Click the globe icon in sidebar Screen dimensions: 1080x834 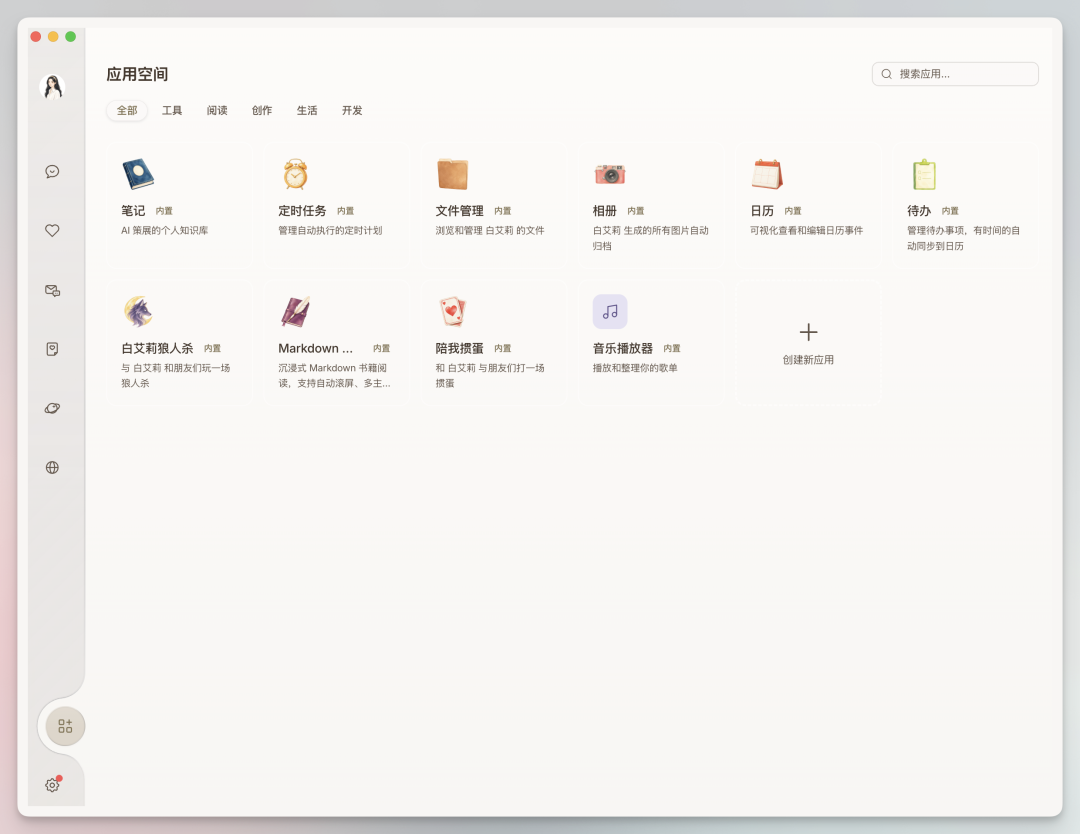52,468
